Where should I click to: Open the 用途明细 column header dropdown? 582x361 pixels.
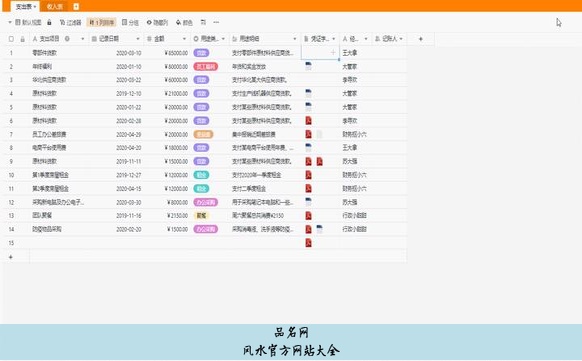(295, 39)
